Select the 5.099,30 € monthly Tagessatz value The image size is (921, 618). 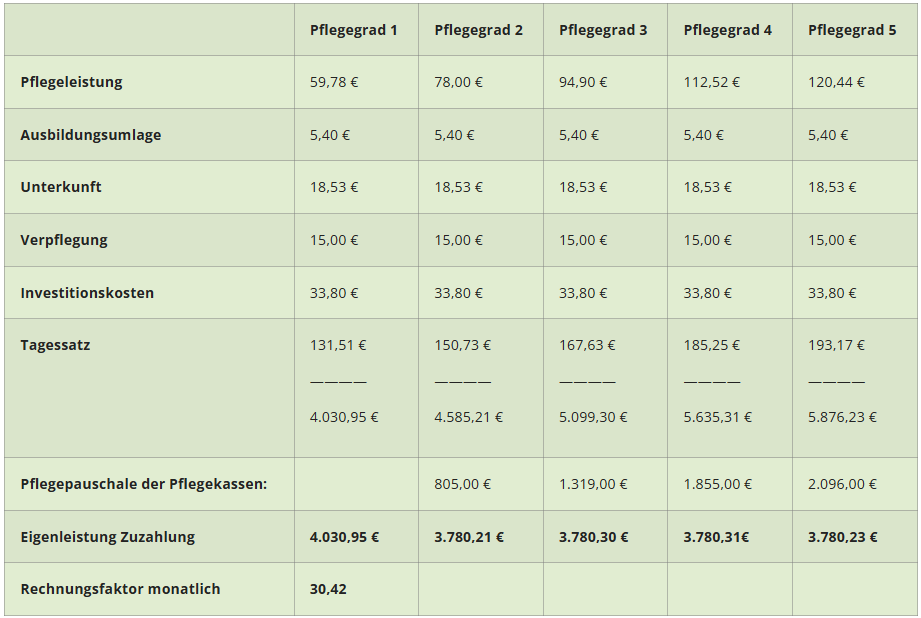click(x=593, y=417)
